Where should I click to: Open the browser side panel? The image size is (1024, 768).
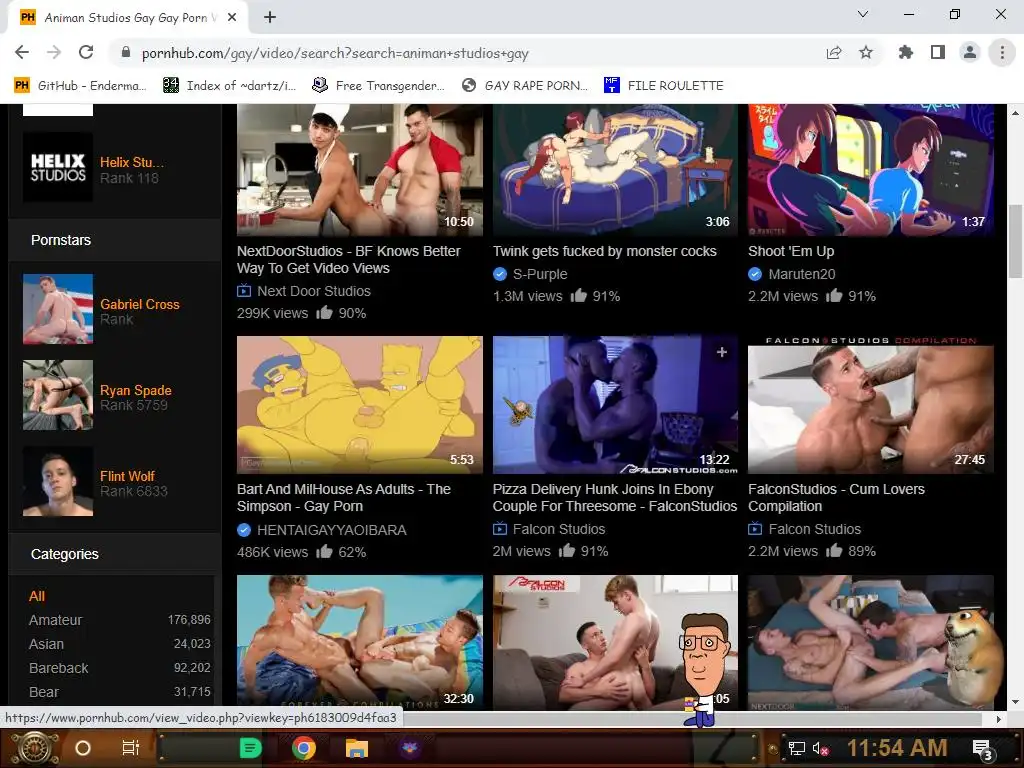938,53
